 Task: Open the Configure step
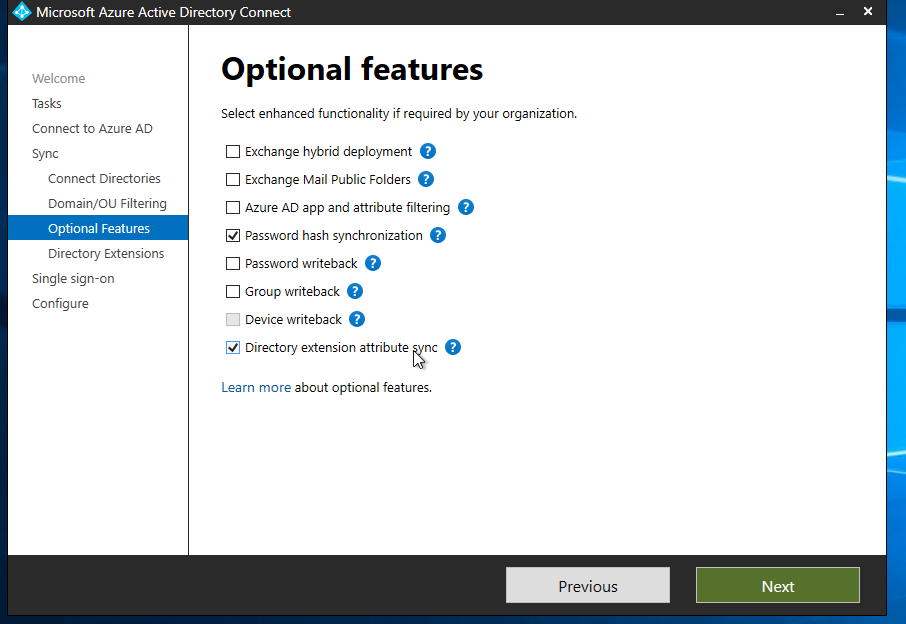[x=60, y=303]
